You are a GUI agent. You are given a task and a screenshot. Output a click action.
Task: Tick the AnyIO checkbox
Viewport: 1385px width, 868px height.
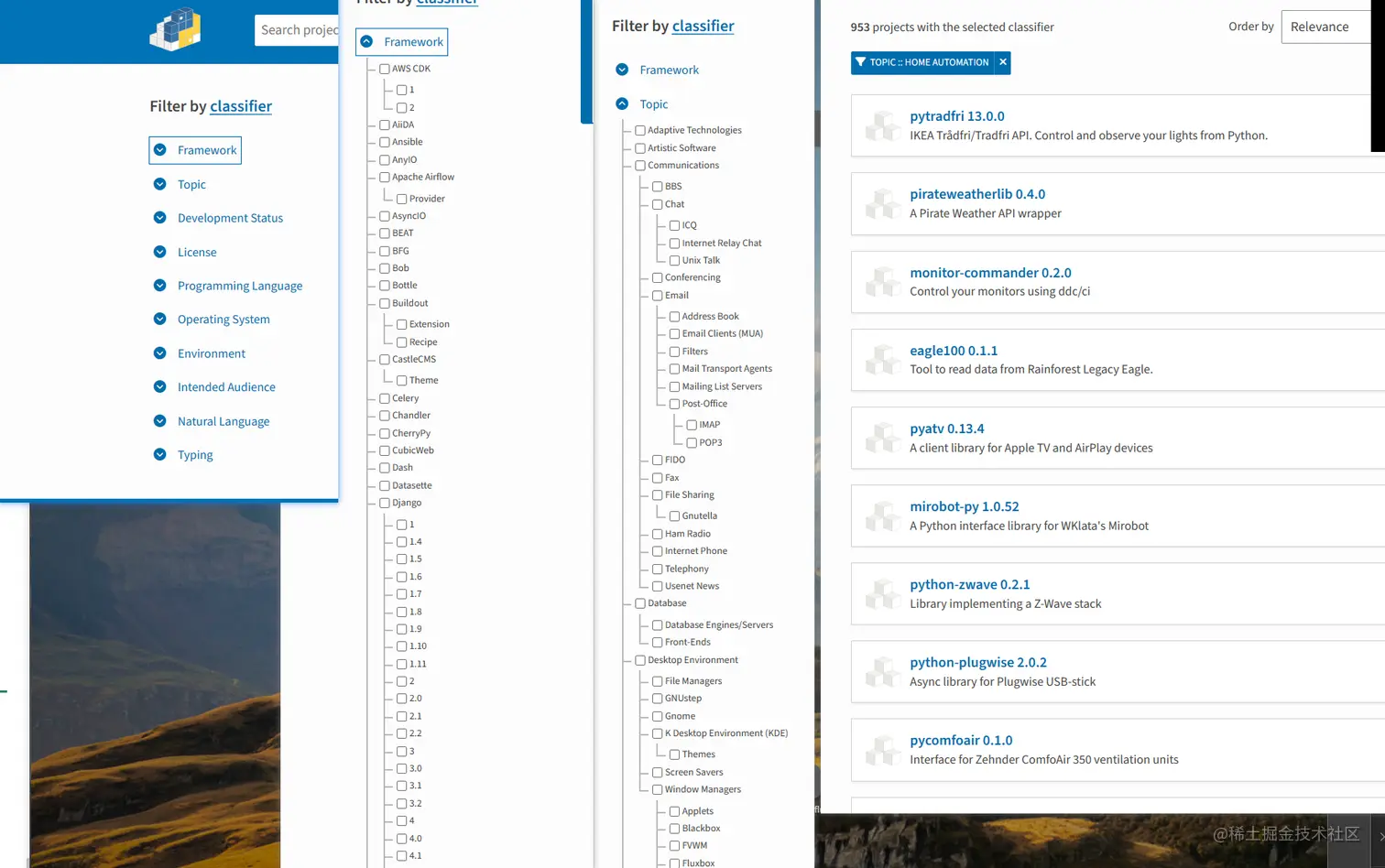tap(385, 160)
